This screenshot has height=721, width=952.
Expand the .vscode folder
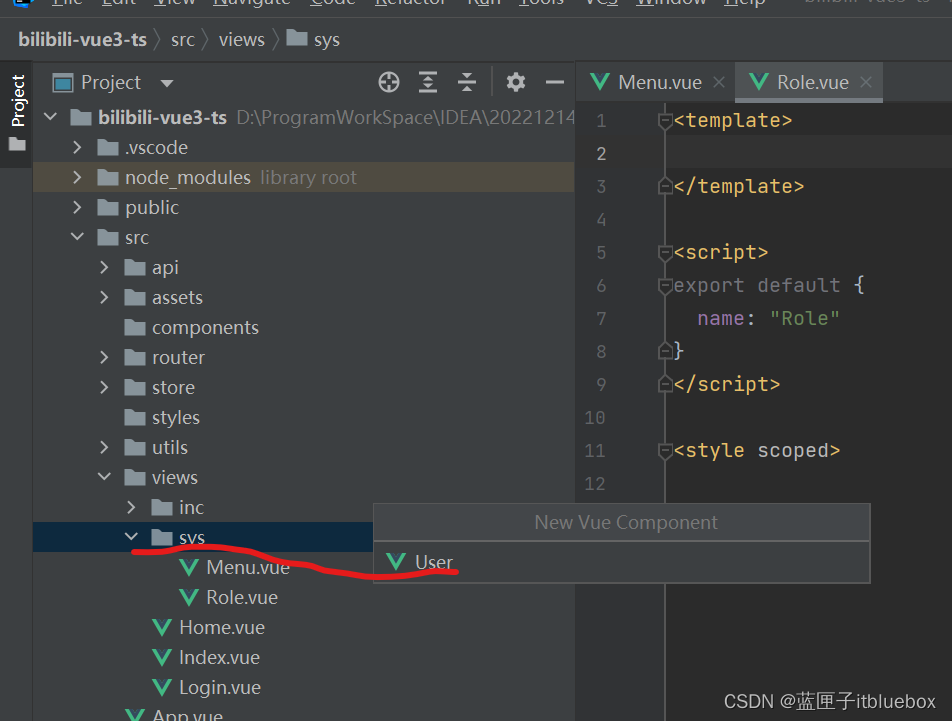pos(77,147)
